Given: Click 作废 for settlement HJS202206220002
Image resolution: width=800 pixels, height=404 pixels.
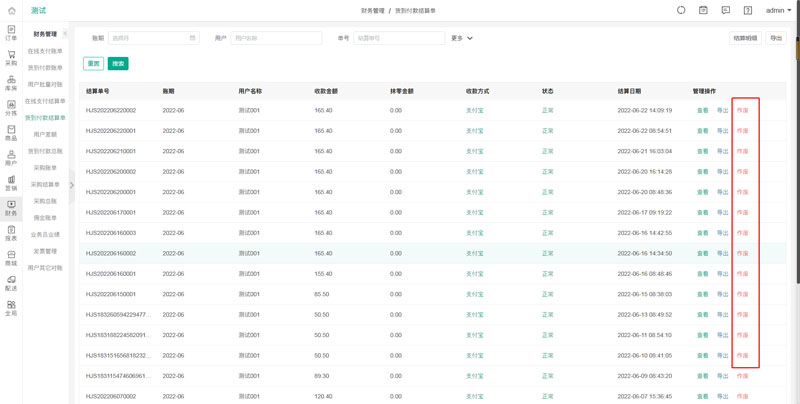Looking at the screenshot, I should [742, 111].
